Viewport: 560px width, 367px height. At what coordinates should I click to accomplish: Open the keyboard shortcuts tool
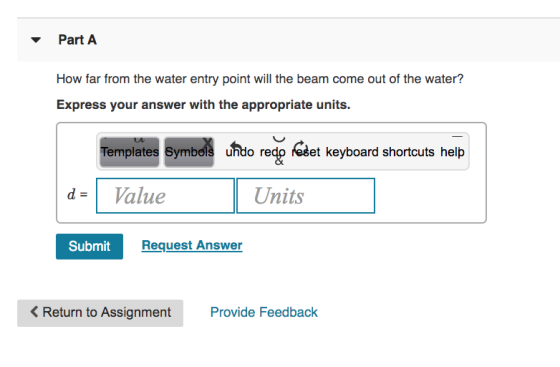click(380, 152)
